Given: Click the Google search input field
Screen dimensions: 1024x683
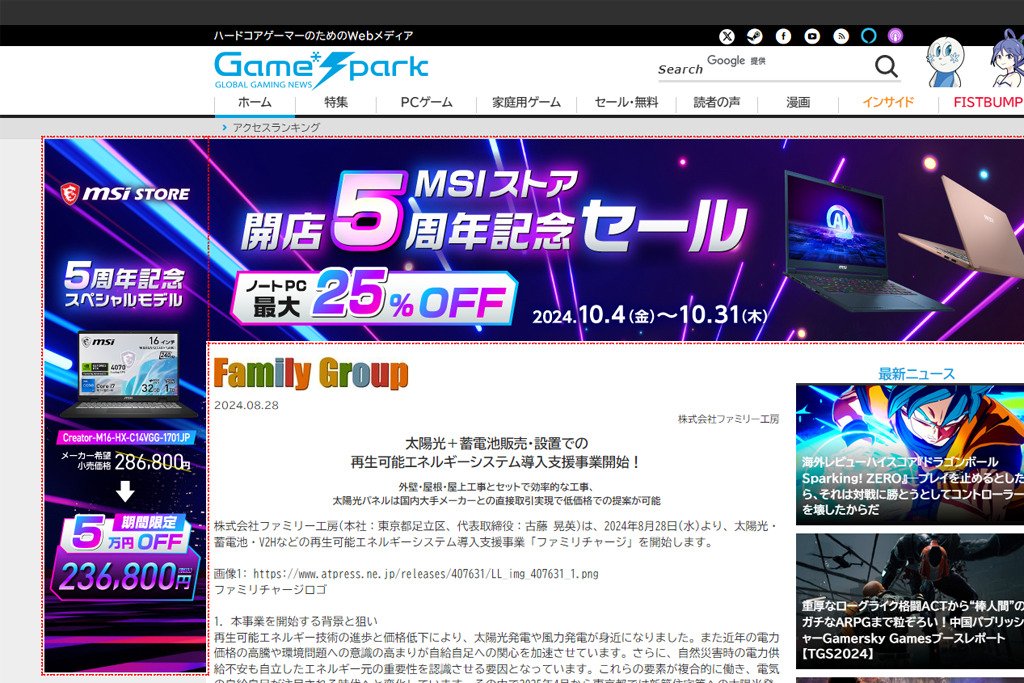Looking at the screenshot, I should coord(763,67).
